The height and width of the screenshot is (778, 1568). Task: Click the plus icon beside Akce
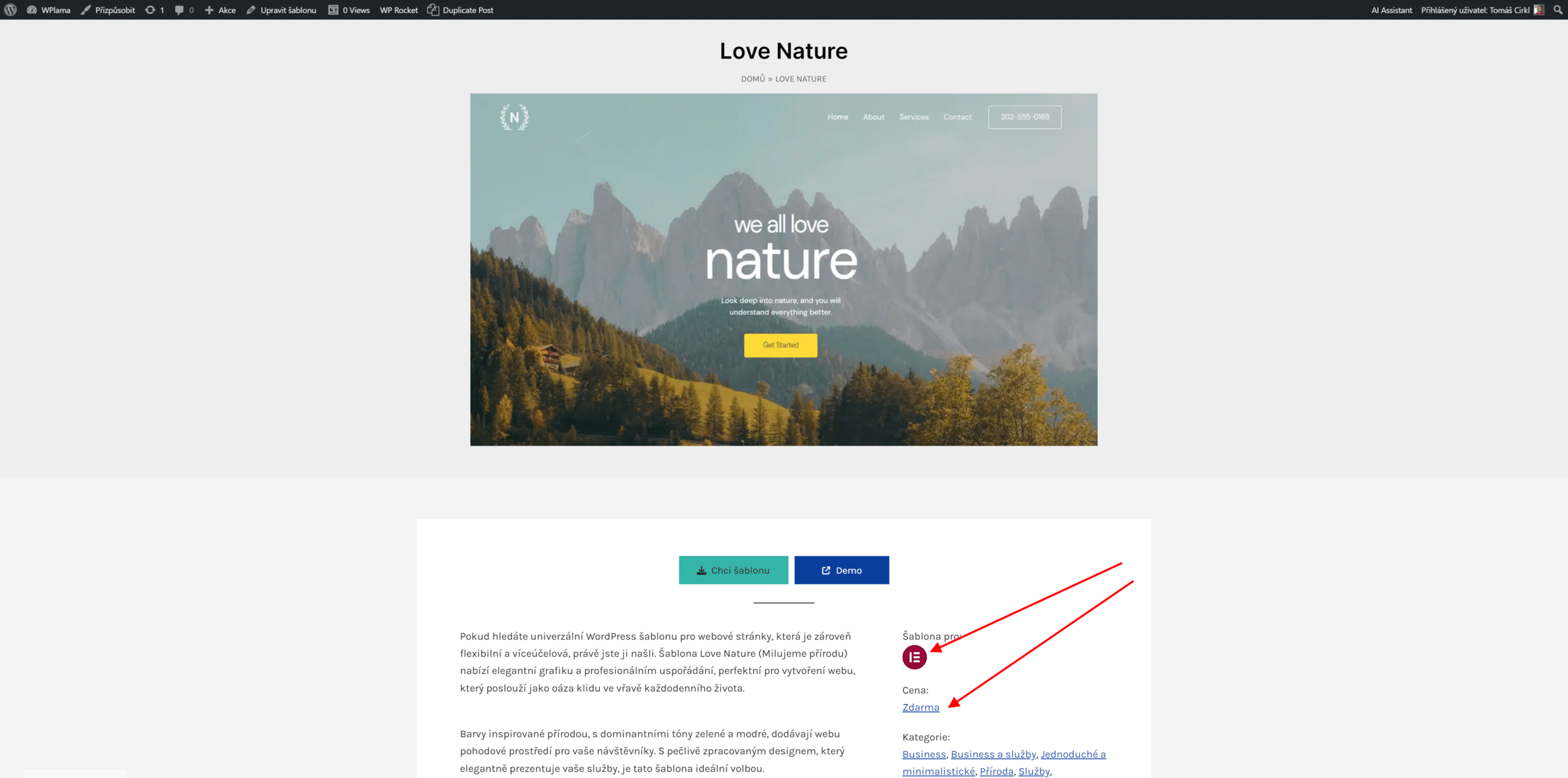pos(209,10)
